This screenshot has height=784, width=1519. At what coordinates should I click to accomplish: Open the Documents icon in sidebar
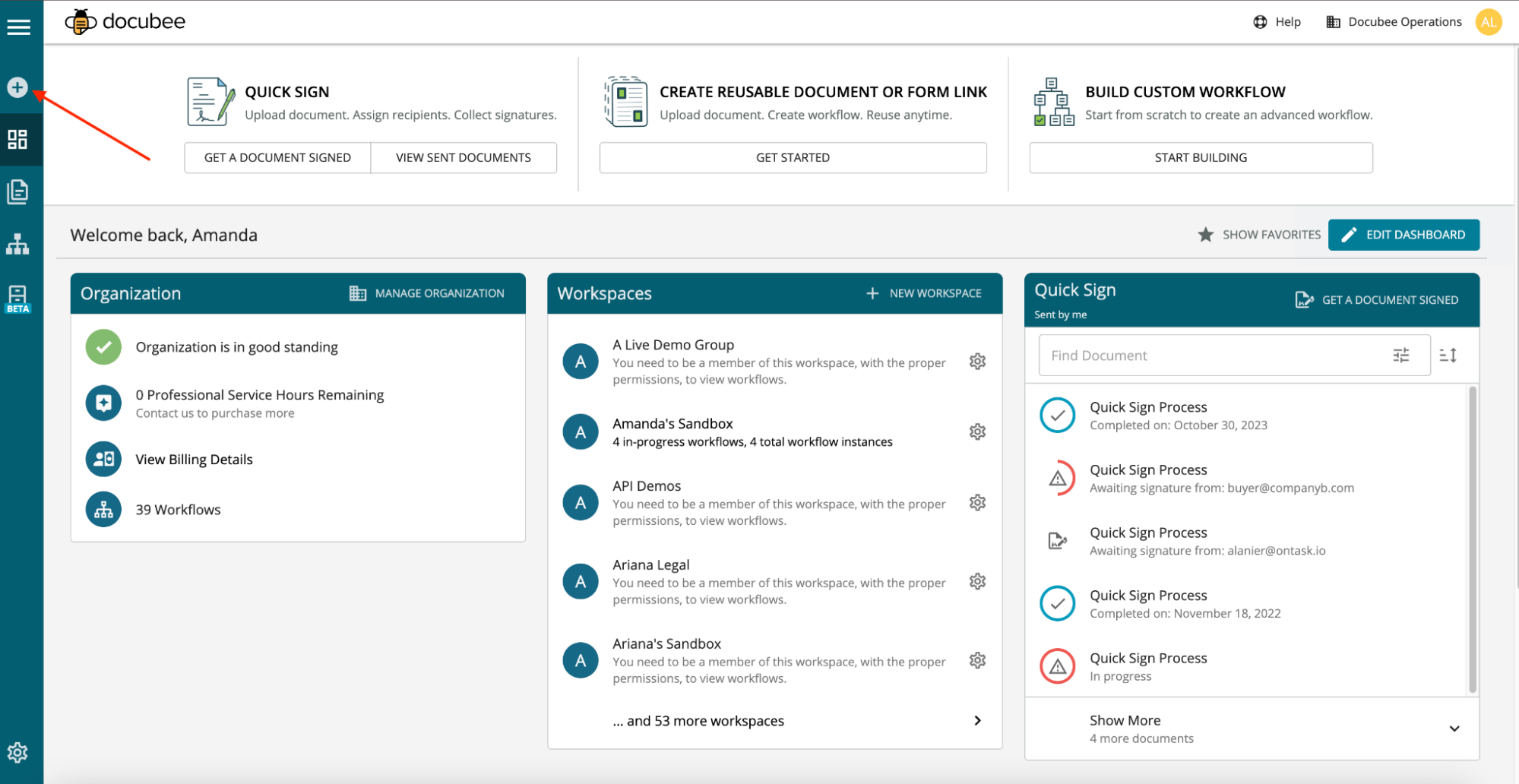pos(17,191)
